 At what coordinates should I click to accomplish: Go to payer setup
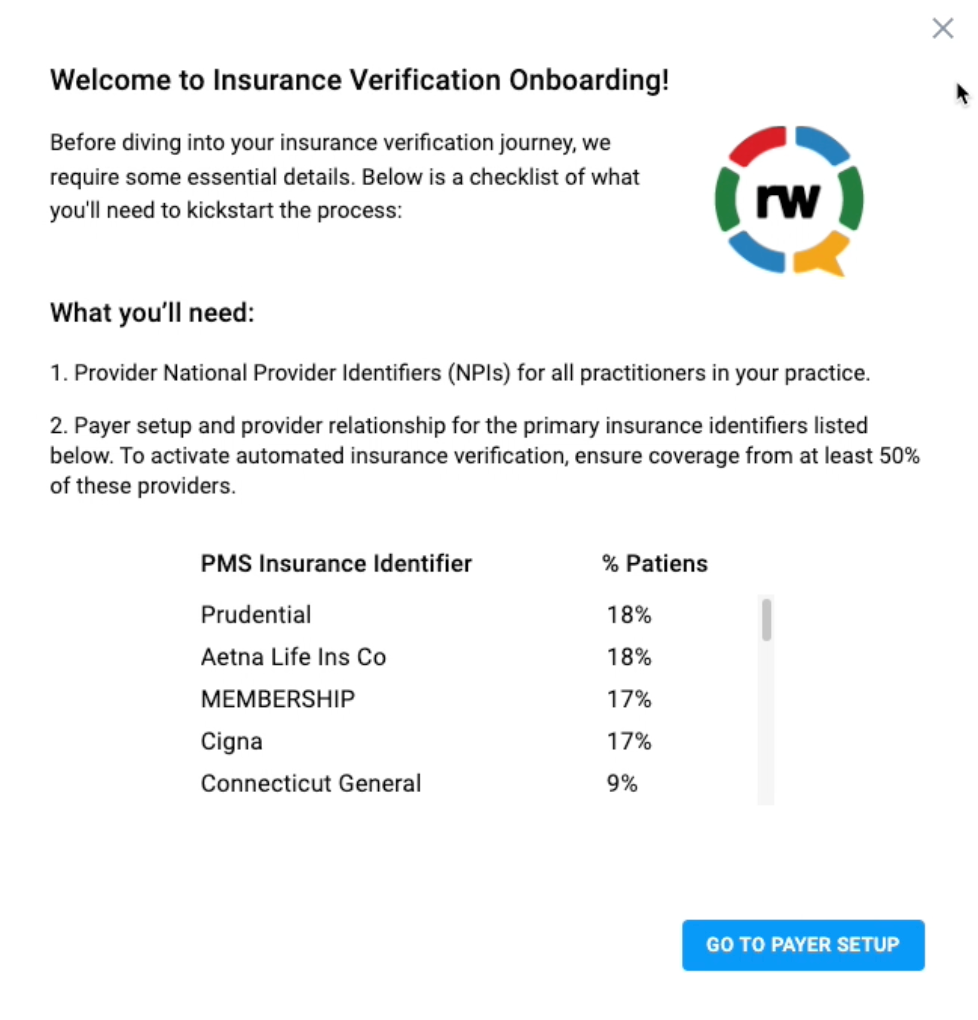[x=803, y=945]
